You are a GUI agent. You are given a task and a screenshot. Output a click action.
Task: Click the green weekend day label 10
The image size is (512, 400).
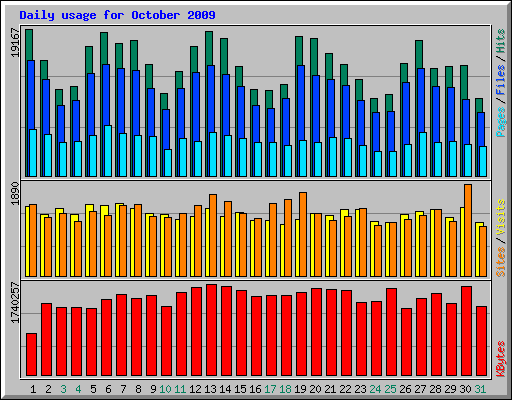click(x=165, y=389)
